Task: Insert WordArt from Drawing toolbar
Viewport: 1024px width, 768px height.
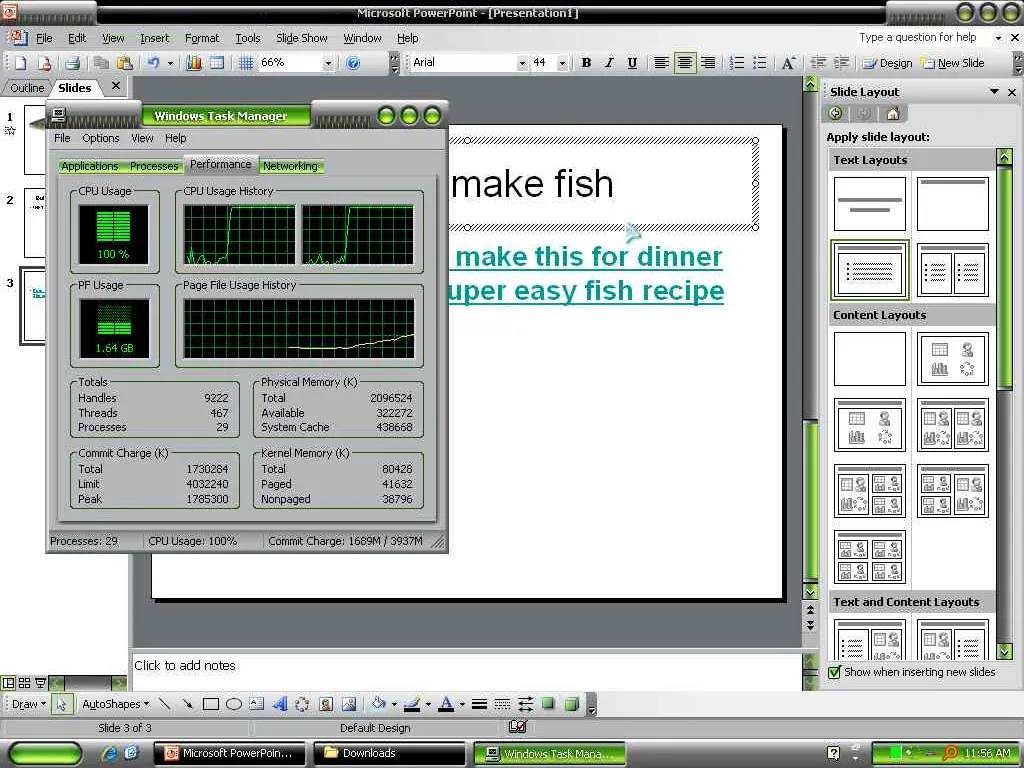Action: 280,704
